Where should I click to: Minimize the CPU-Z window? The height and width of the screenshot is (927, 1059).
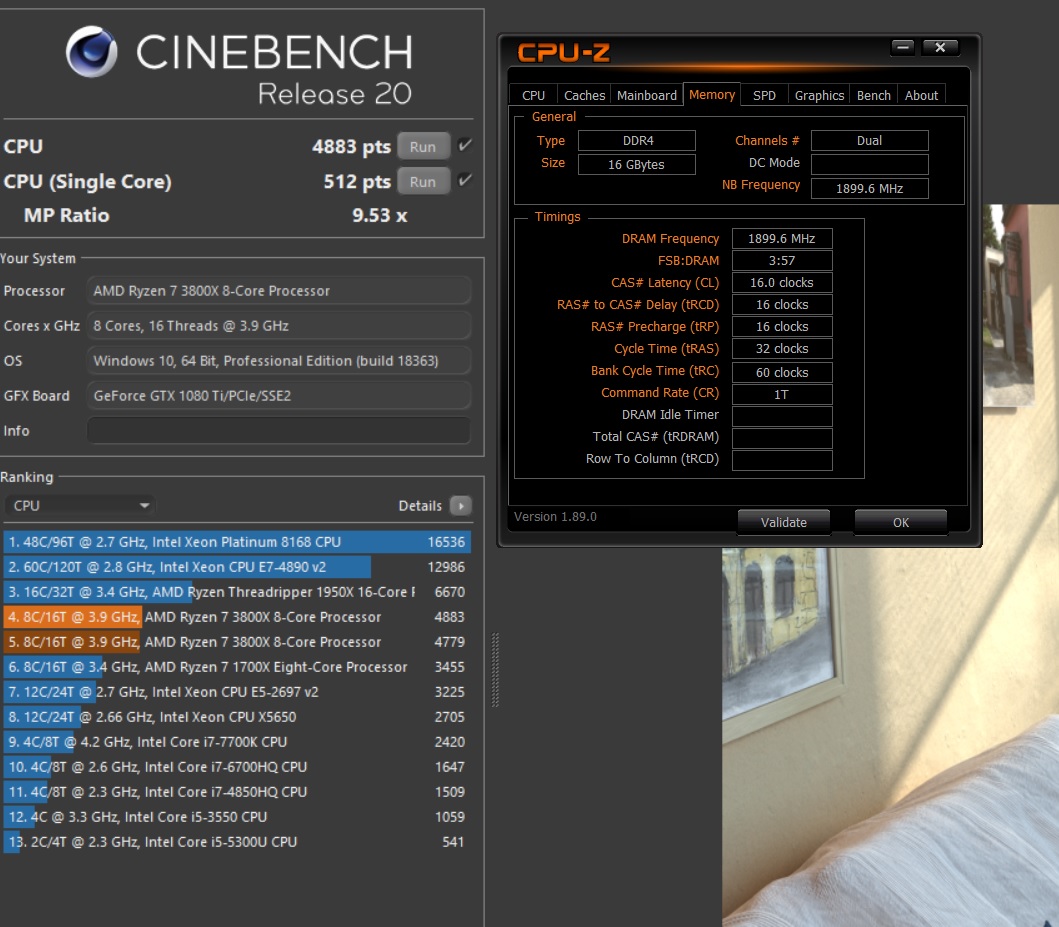pyautogui.click(x=902, y=47)
